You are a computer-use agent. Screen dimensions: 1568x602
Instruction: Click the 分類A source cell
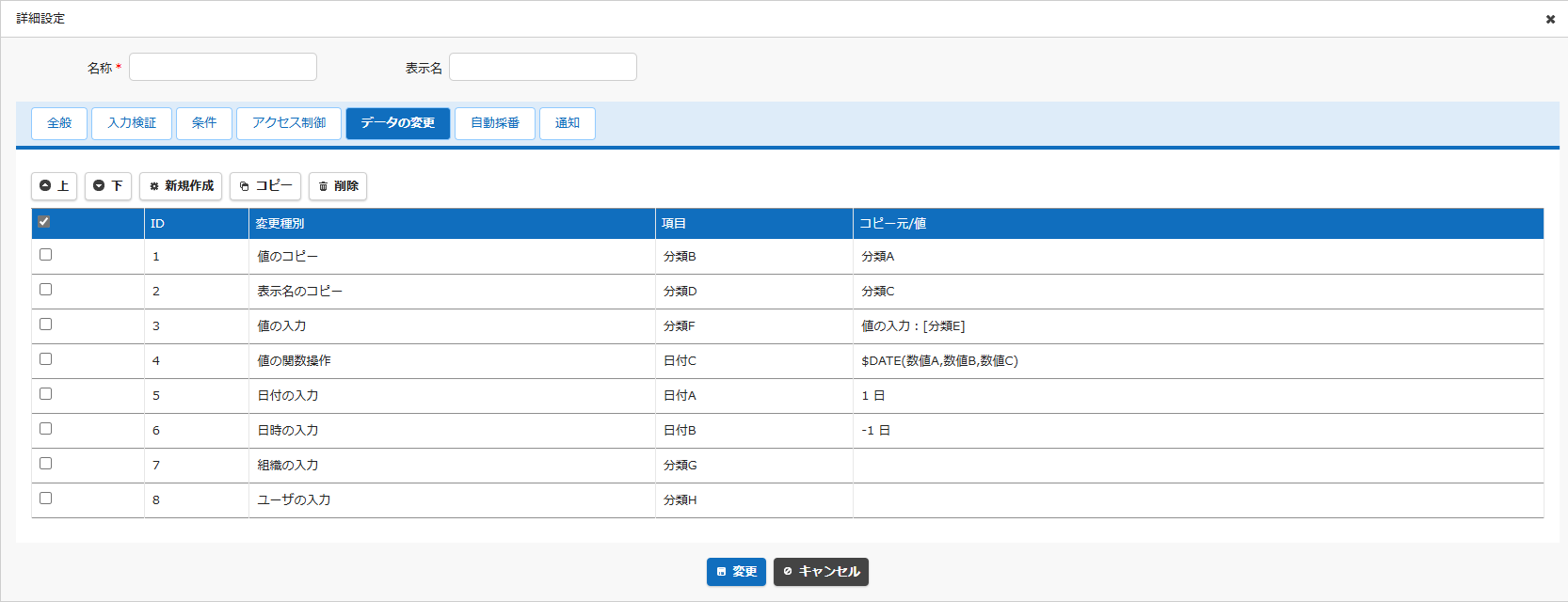(1198, 257)
